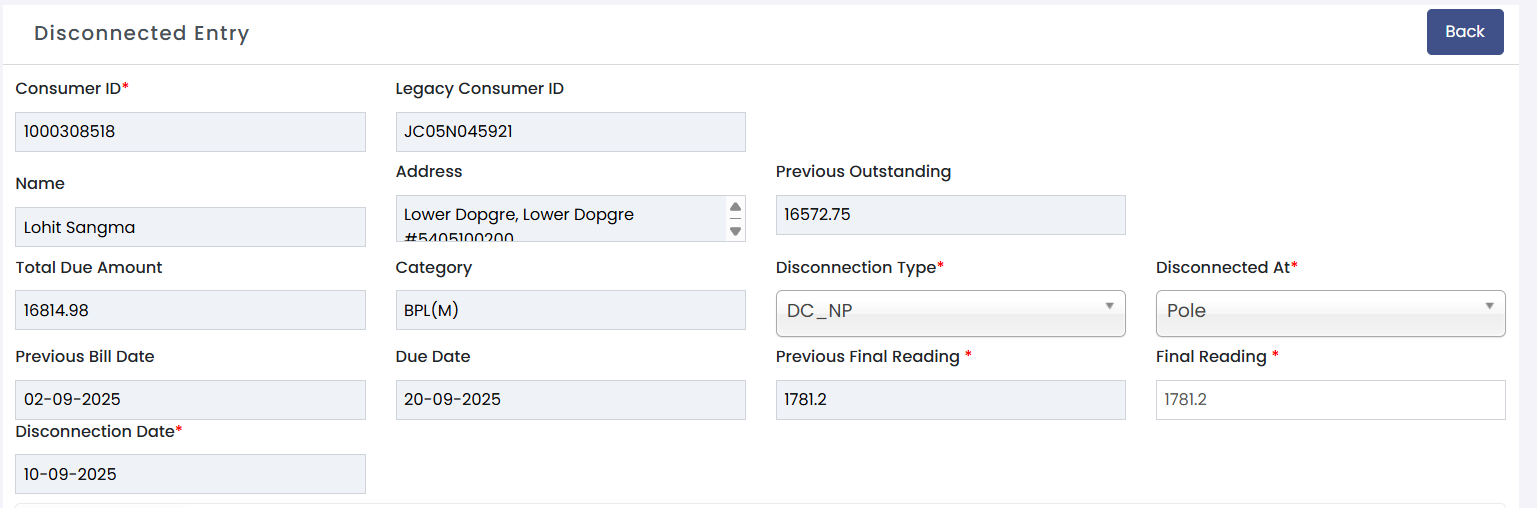
Task: Select the Previous Bill Date field
Action: (190, 400)
